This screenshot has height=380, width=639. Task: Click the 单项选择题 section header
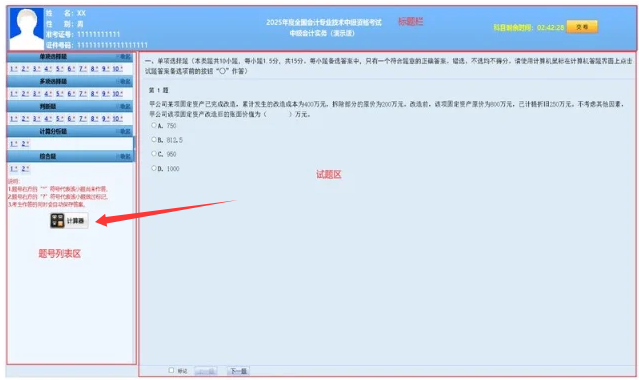click(x=70, y=57)
